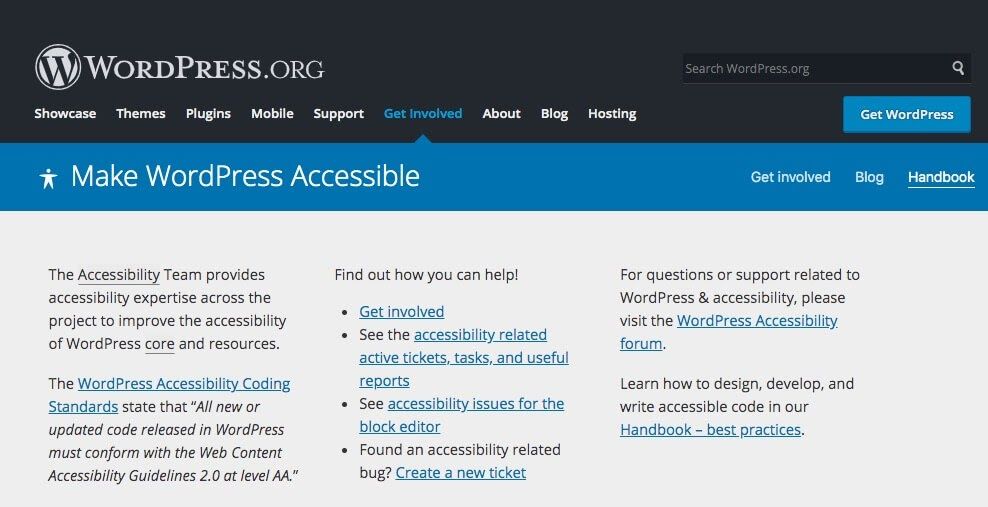Click the accessibility person icon
The width and height of the screenshot is (988, 507).
click(48, 178)
